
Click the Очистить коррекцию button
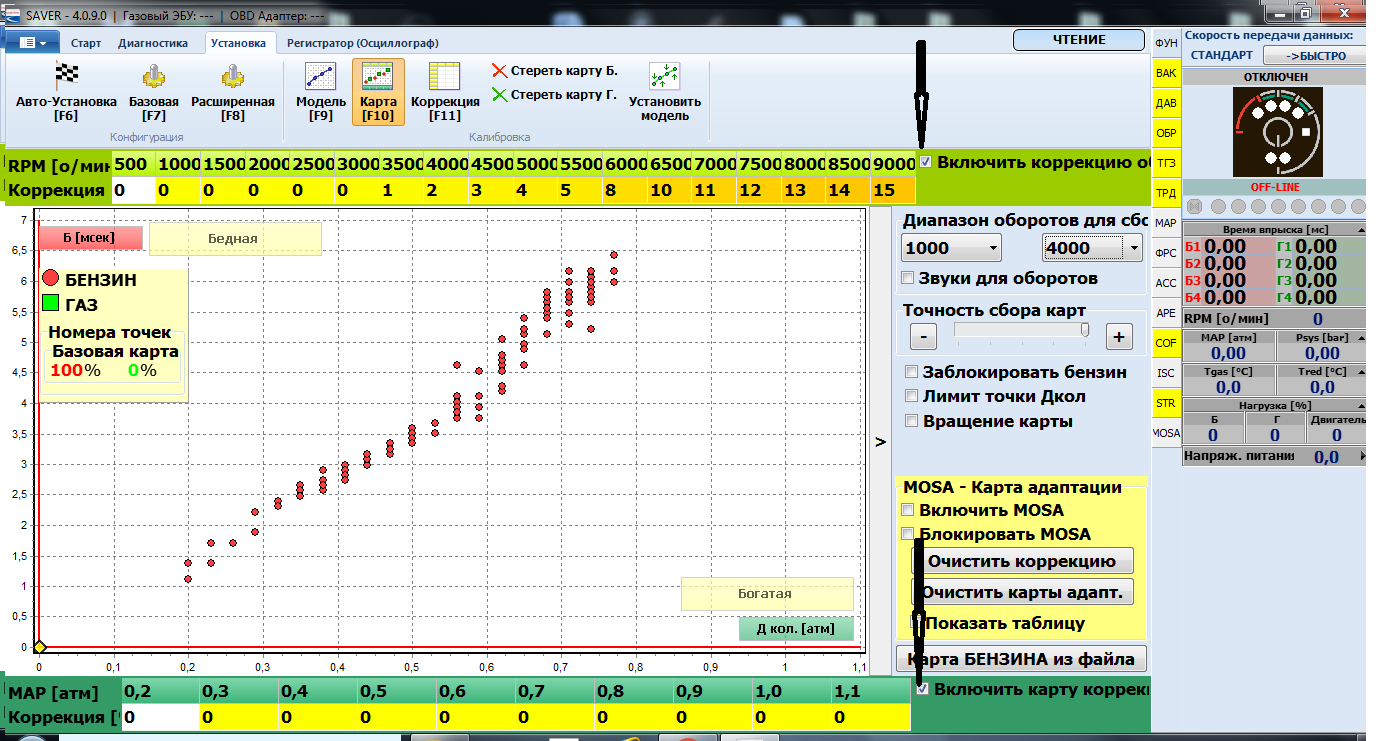1021,561
